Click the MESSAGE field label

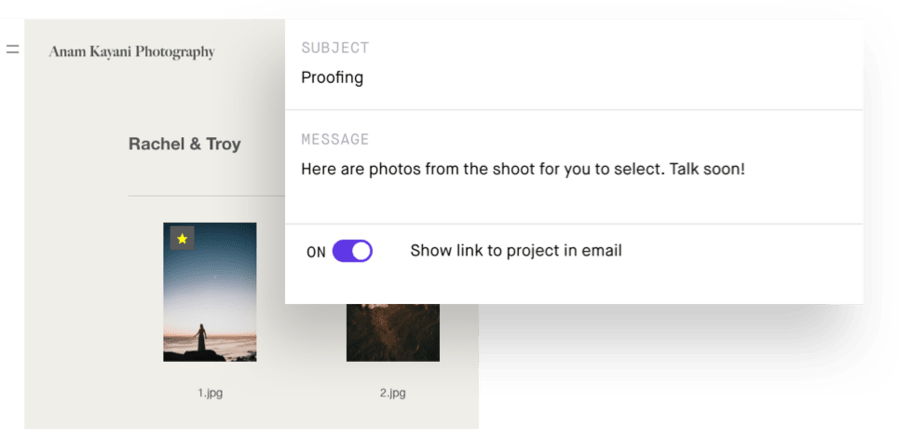pyautogui.click(x=335, y=140)
